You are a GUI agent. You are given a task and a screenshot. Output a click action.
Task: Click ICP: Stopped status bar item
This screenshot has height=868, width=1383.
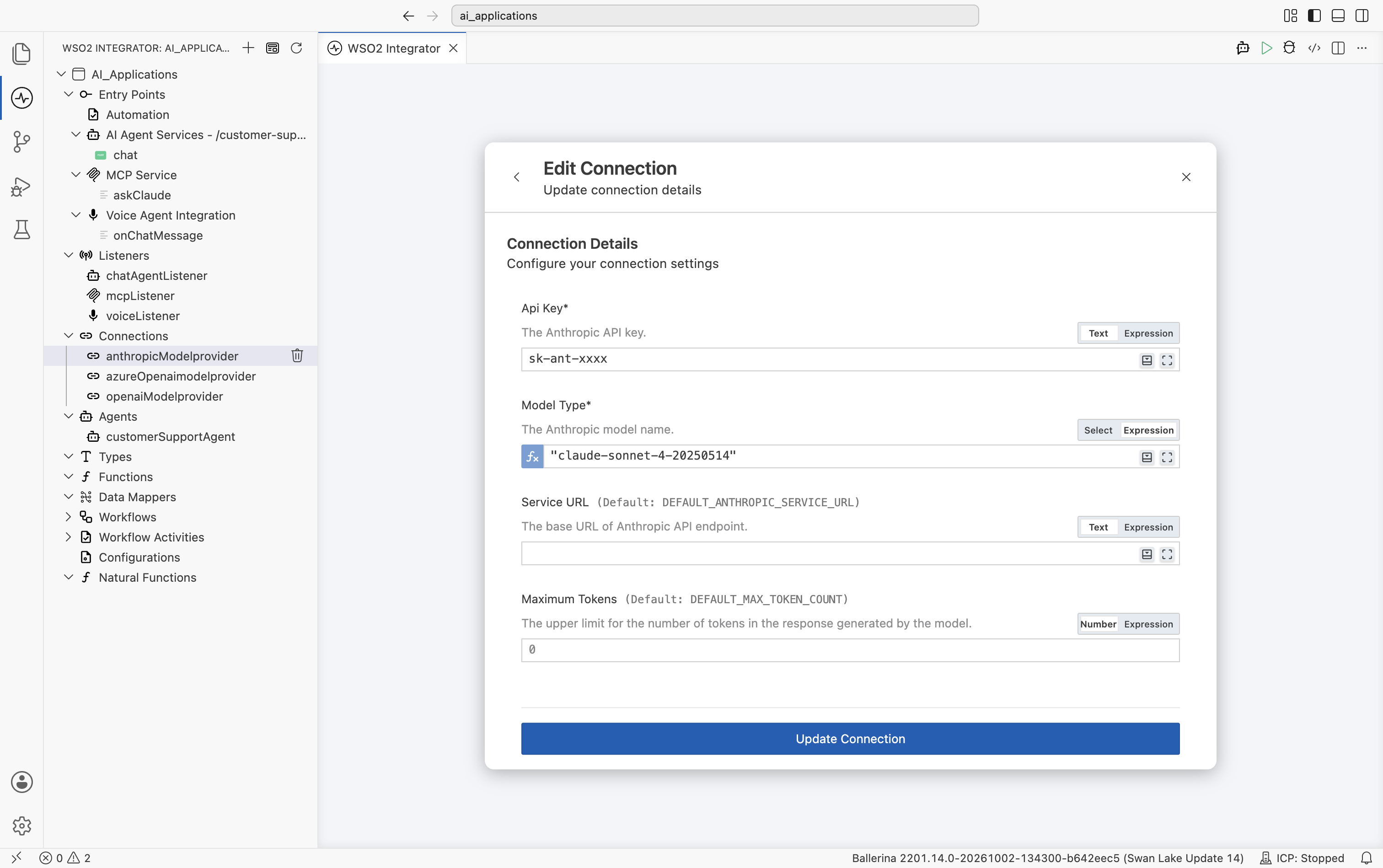click(1302, 857)
